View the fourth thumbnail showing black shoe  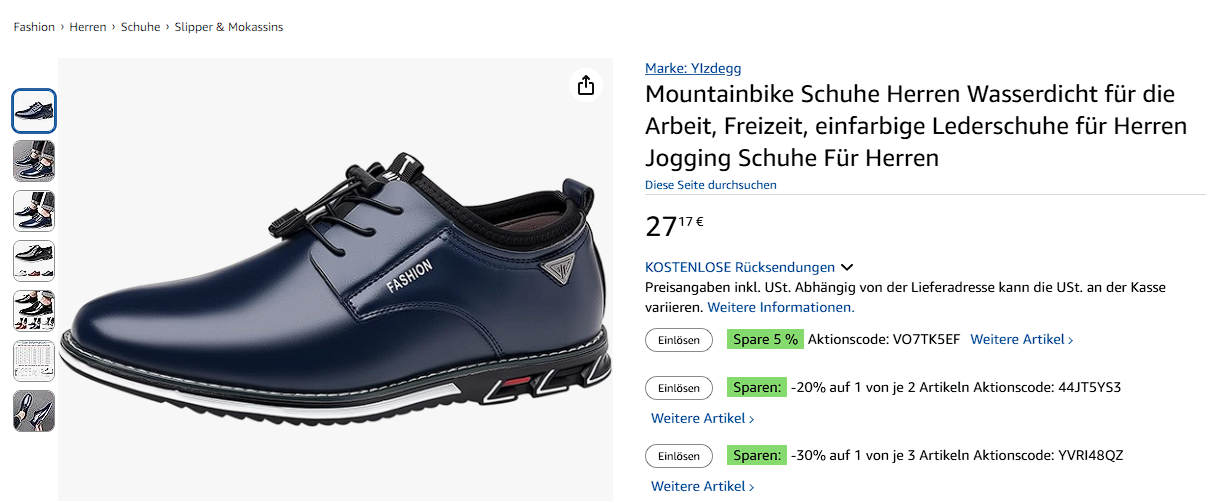pos(34,261)
